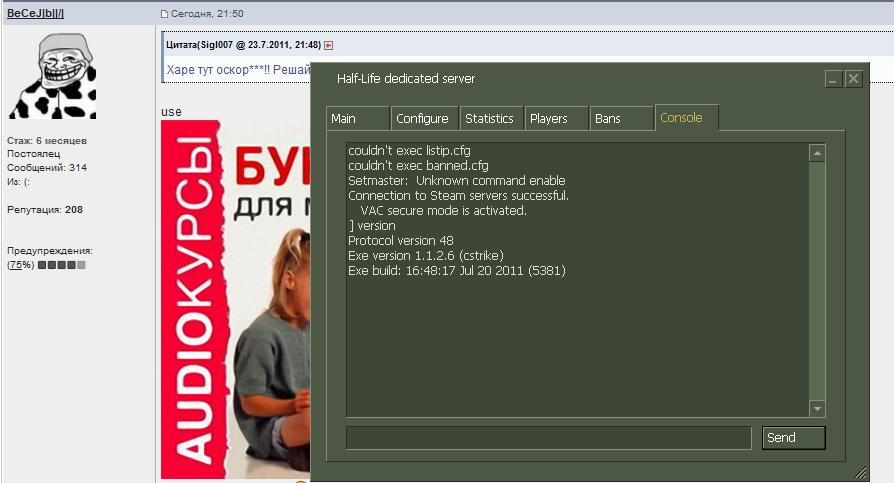The width and height of the screenshot is (894, 483).
Task: Click the 'Постоялец' rank text
Action: click(34, 153)
